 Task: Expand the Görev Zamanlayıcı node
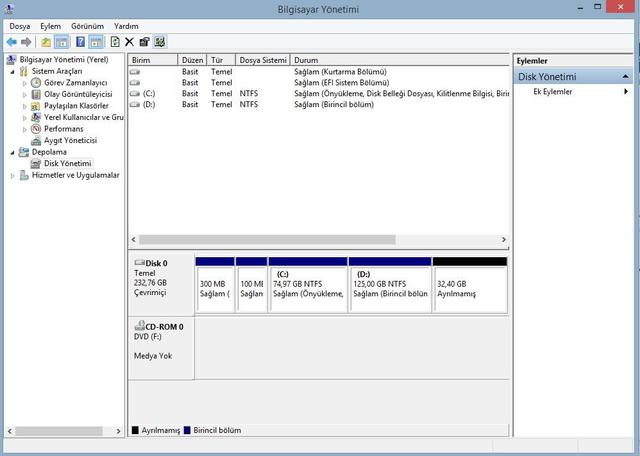click(x=24, y=83)
